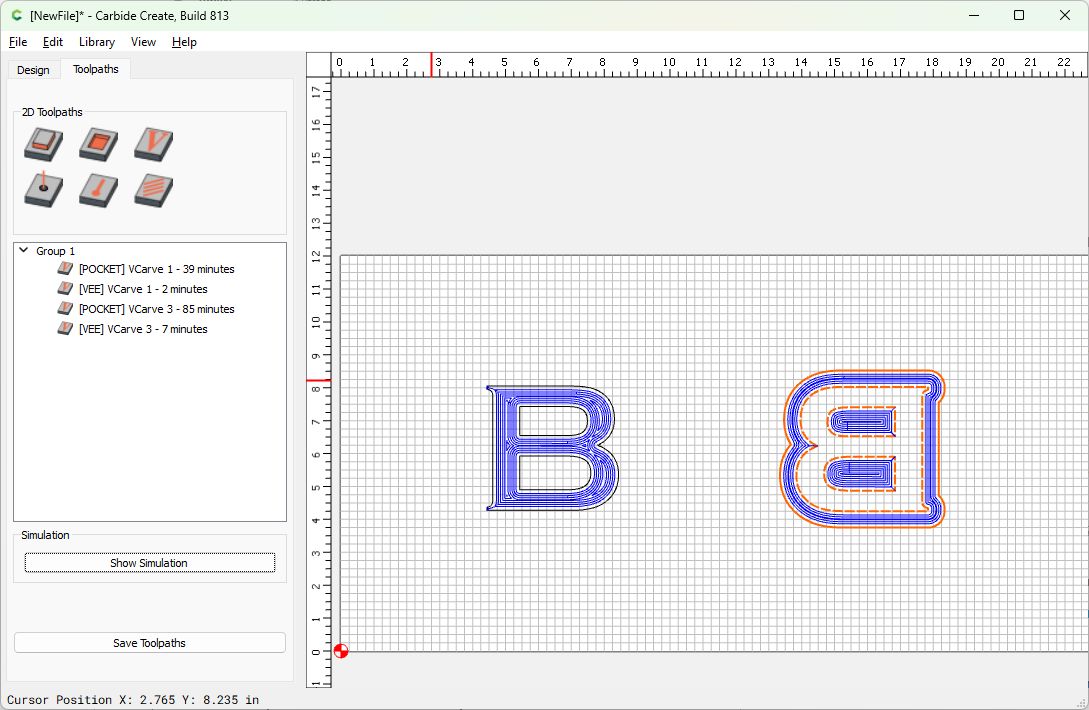Open the View menu
Viewport: 1089px width, 710px height.
pos(143,42)
